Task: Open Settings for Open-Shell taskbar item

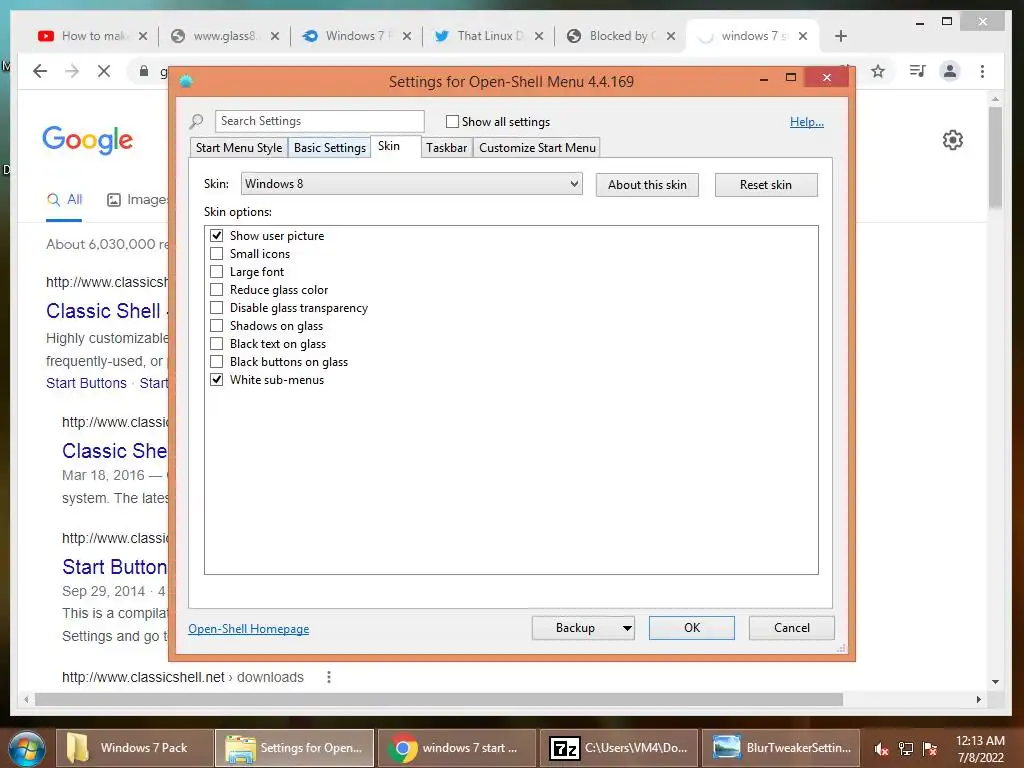Action: 295,748
